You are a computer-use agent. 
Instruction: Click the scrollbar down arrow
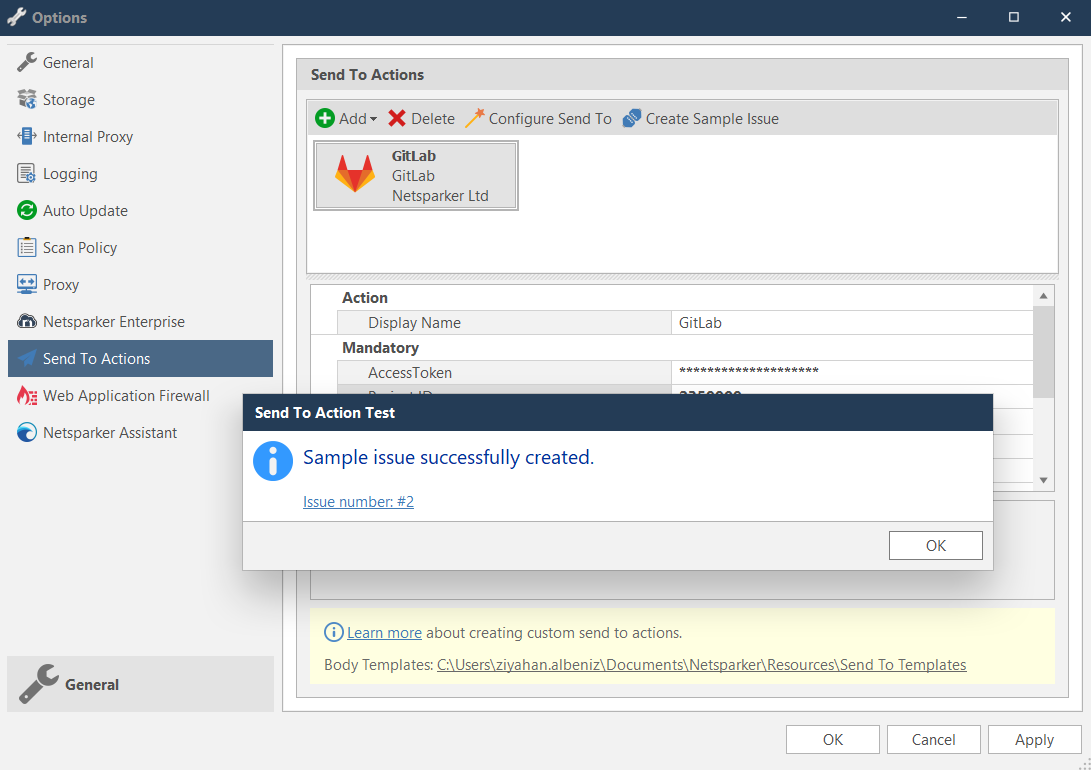pos(1043,479)
